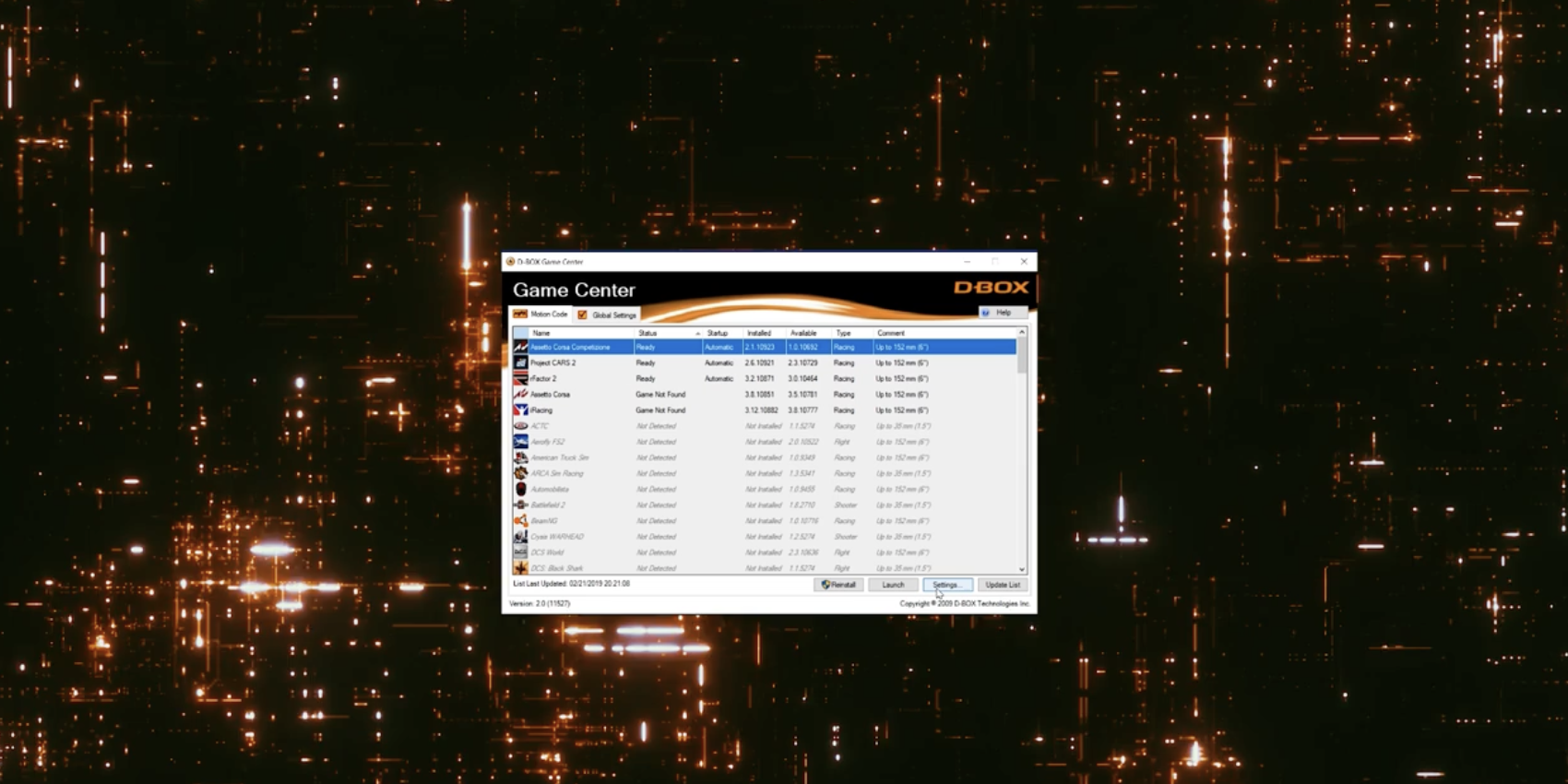The height and width of the screenshot is (784, 1568).
Task: Open the Settings... dialog button
Action: point(947,585)
